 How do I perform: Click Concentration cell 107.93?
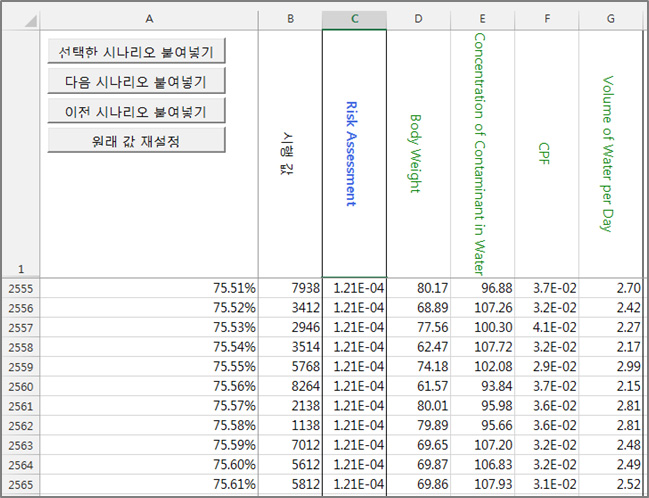483,484
